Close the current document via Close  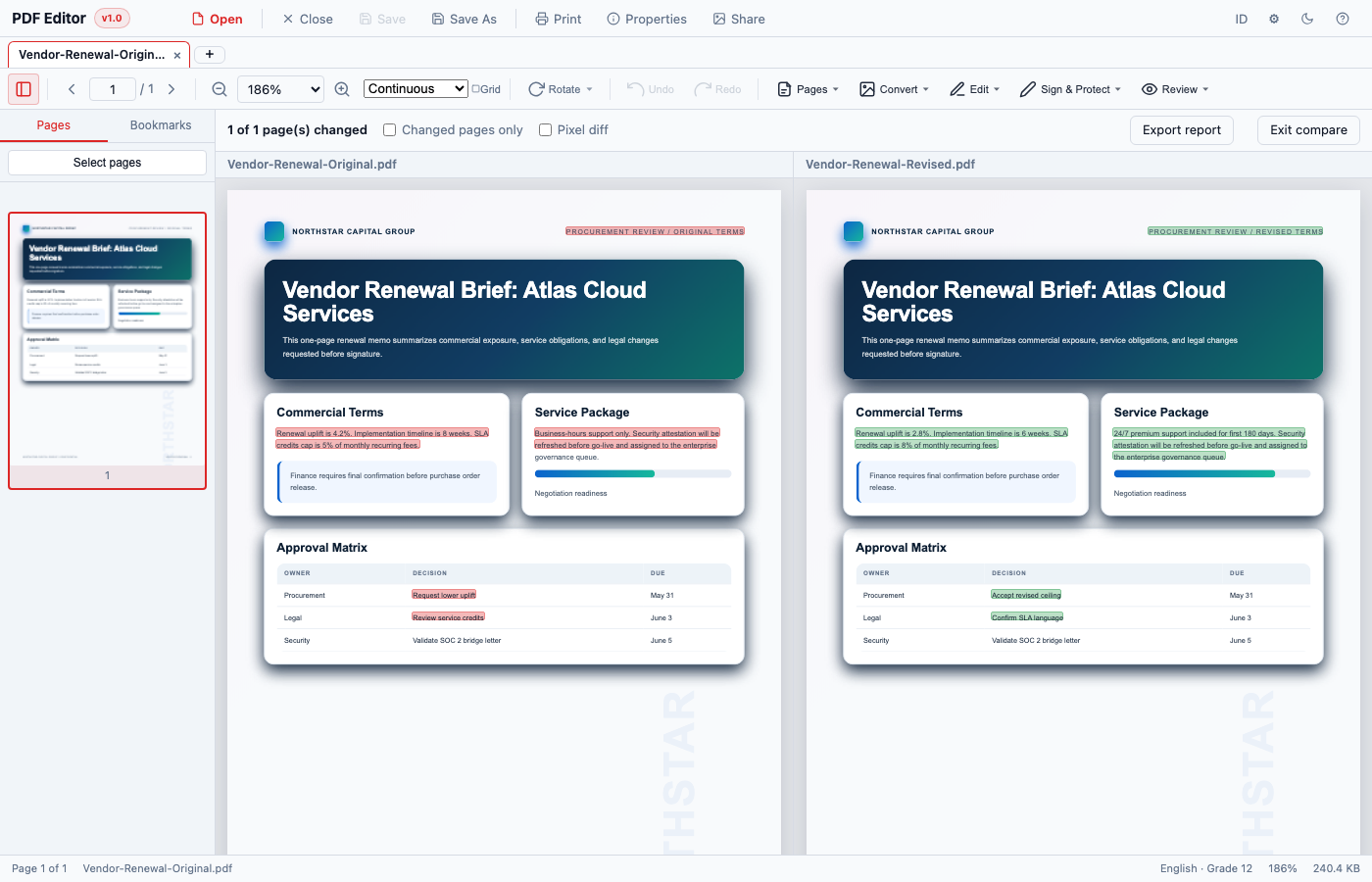(x=307, y=19)
